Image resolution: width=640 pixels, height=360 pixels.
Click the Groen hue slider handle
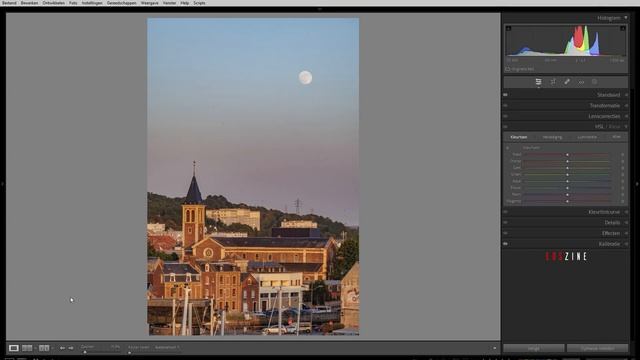567,175
